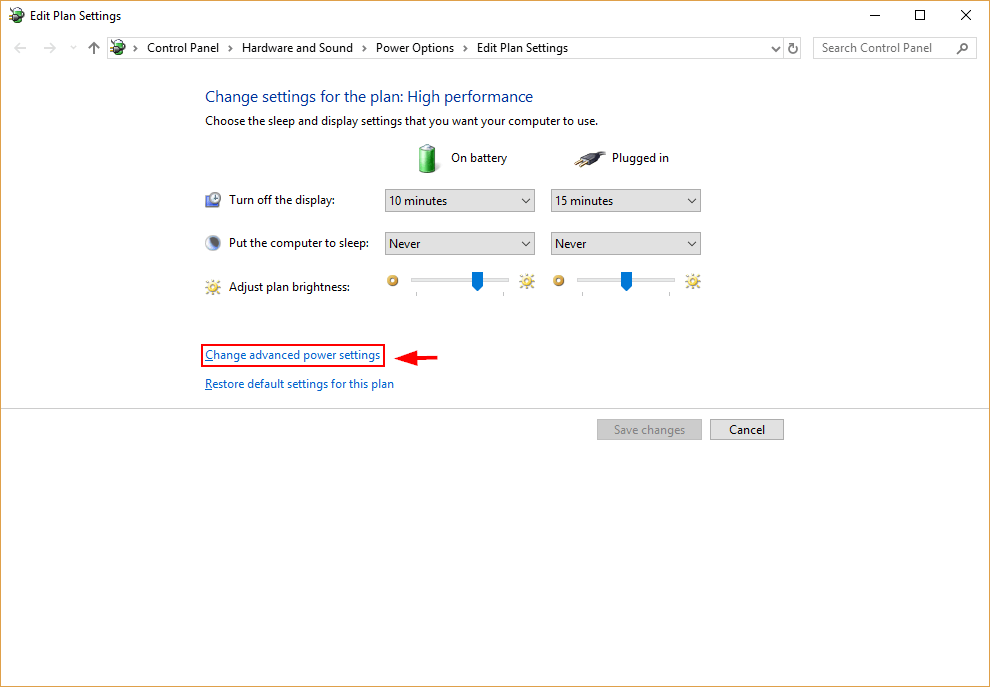
Task: Click the 'Adjust plan brightness:' label
Action: click(289, 287)
